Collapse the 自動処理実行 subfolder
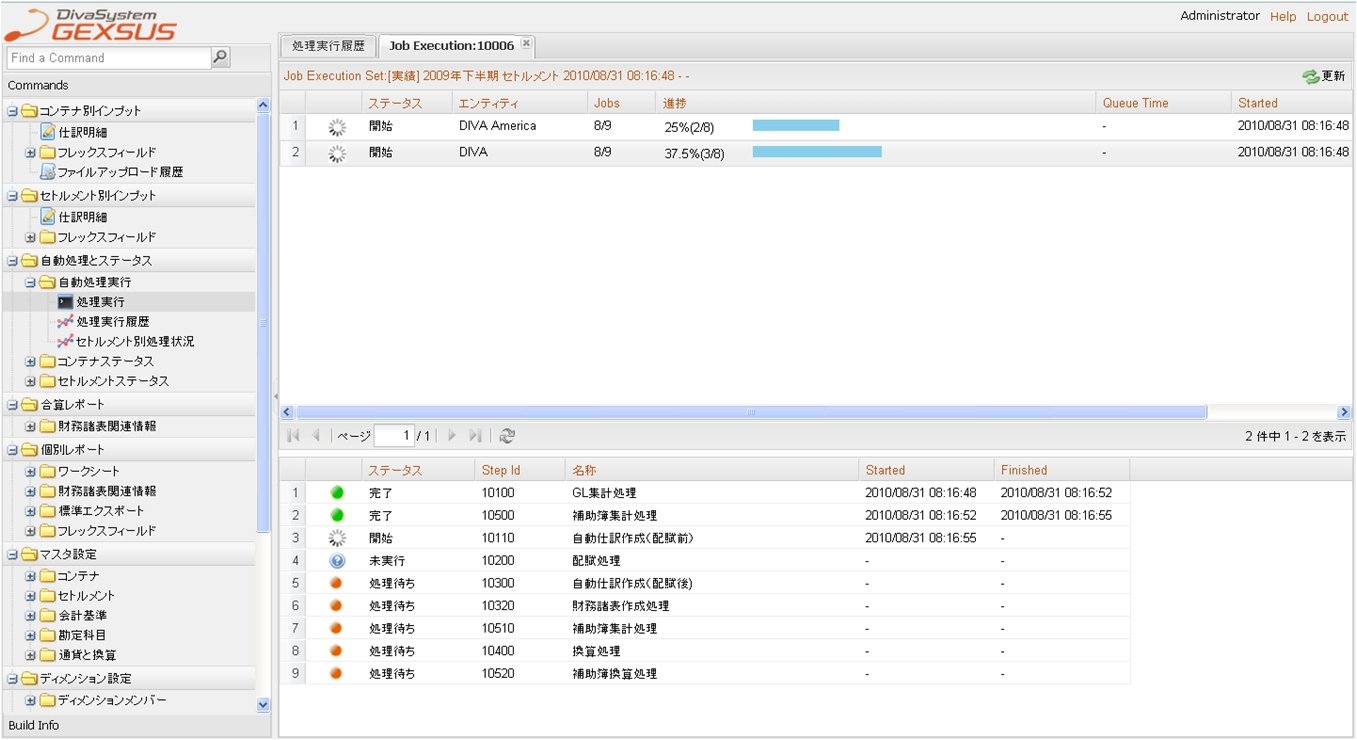The image size is (1357, 740). [30, 282]
